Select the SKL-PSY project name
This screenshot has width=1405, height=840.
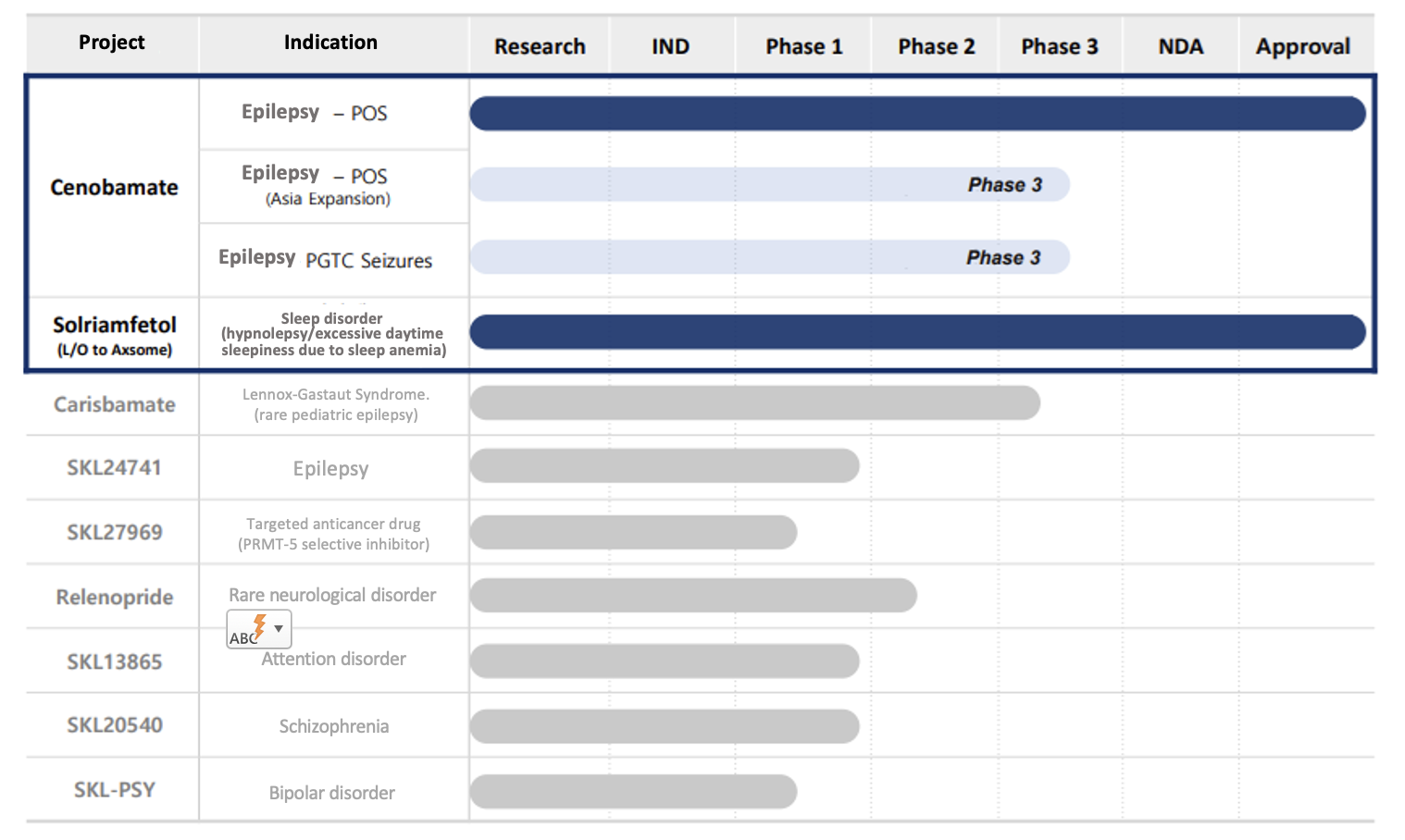[115, 790]
